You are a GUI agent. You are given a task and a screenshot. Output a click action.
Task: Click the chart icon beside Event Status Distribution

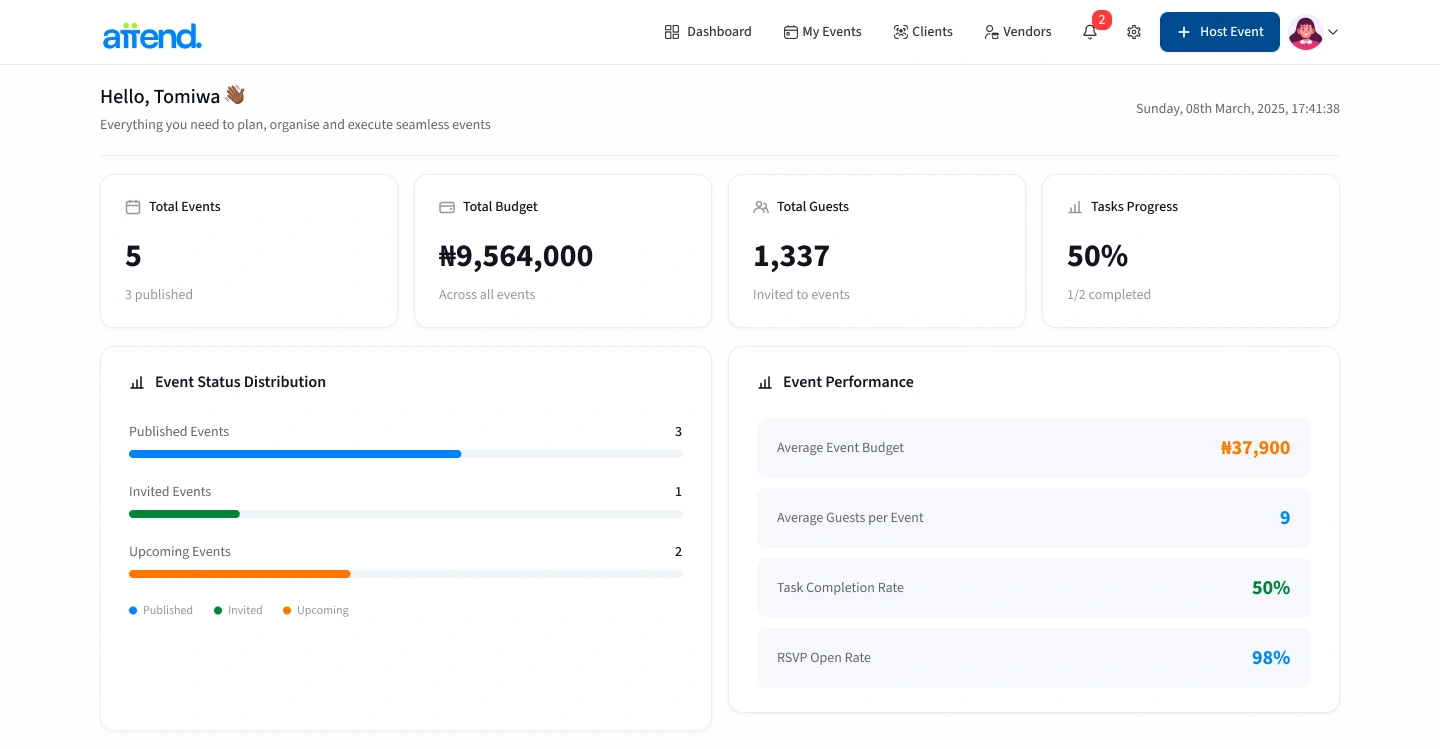click(x=137, y=382)
